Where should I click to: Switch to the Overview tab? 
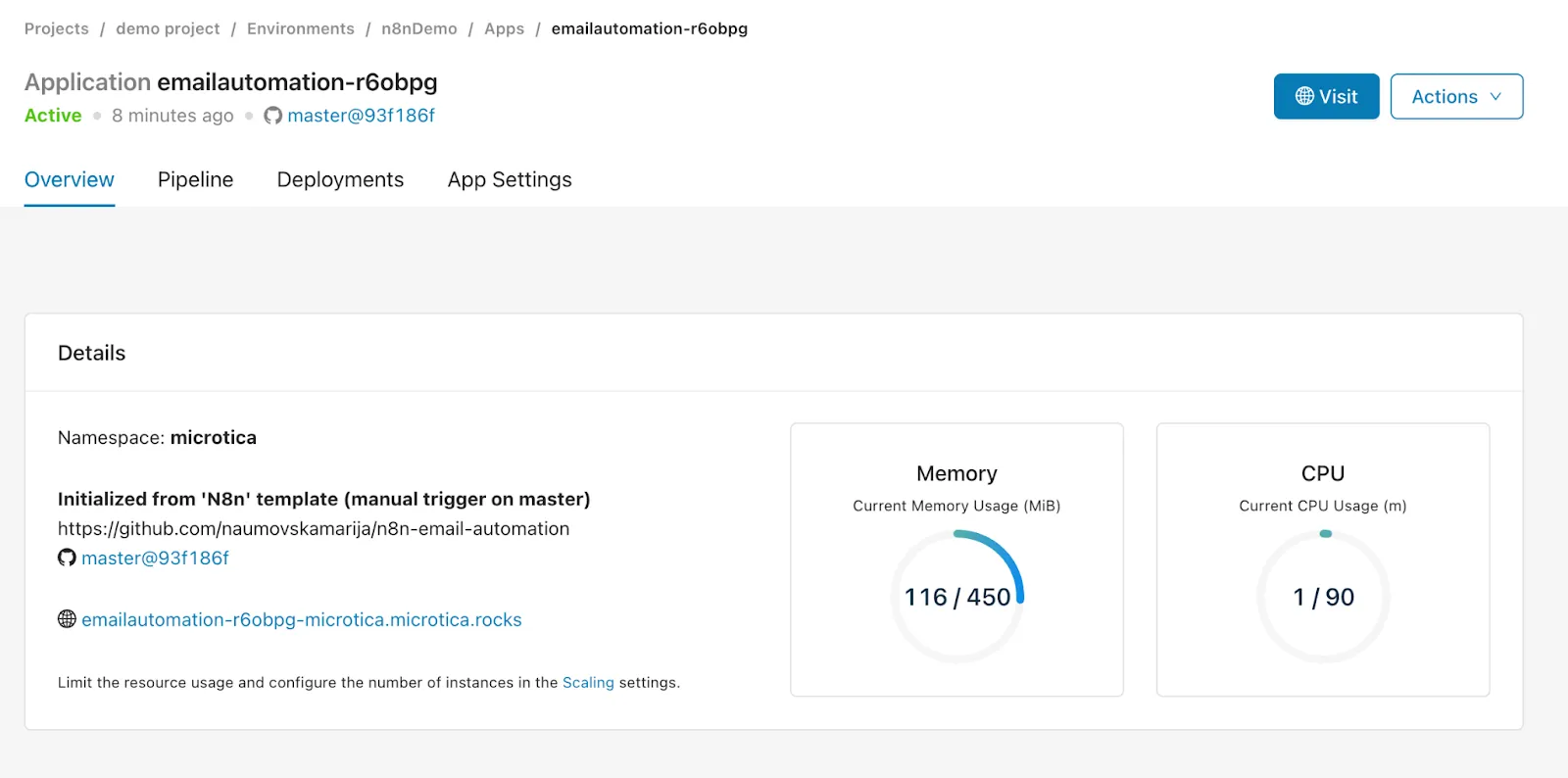pos(70,179)
